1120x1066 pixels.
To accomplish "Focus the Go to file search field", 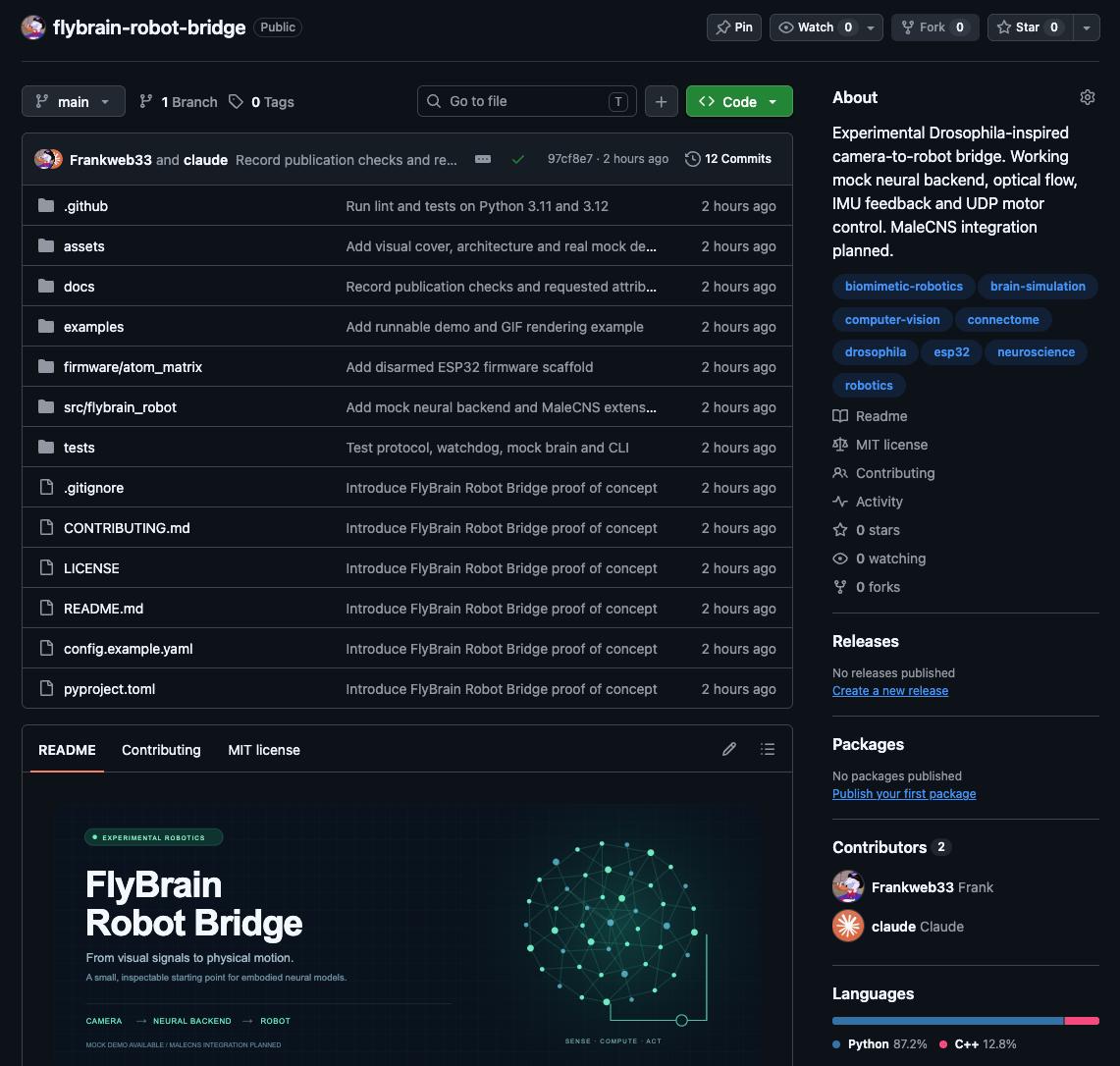I will click(x=526, y=101).
